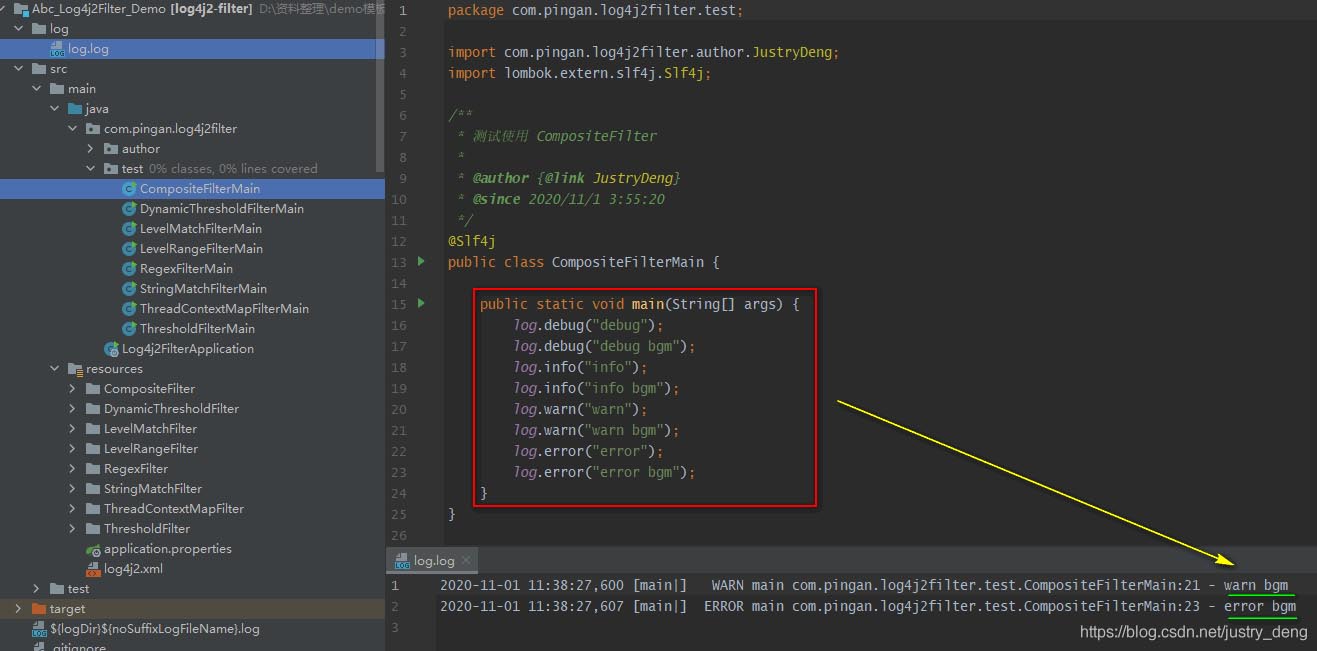
Task: Click the DynamicThresholdFilterMain class icon
Action: pyautogui.click(x=129, y=209)
